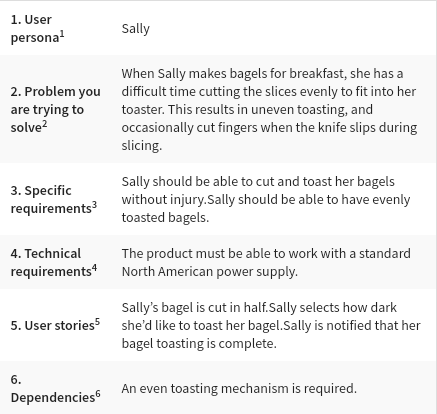Open footnote 6 after Dependencies

point(98,394)
